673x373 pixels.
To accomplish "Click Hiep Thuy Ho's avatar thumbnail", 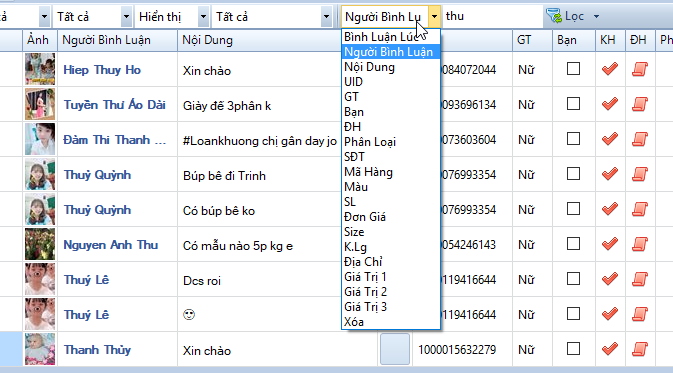I will pos(40,69).
